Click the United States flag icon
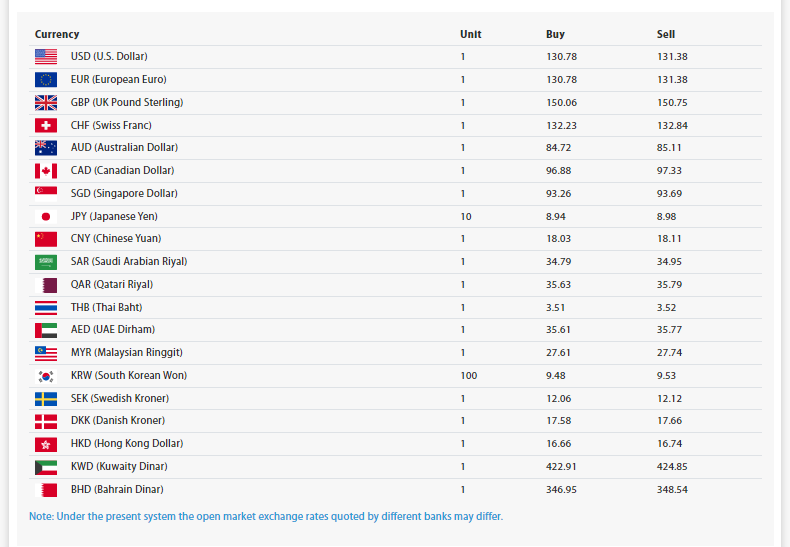Viewport: 790px width, 547px height. click(46, 57)
